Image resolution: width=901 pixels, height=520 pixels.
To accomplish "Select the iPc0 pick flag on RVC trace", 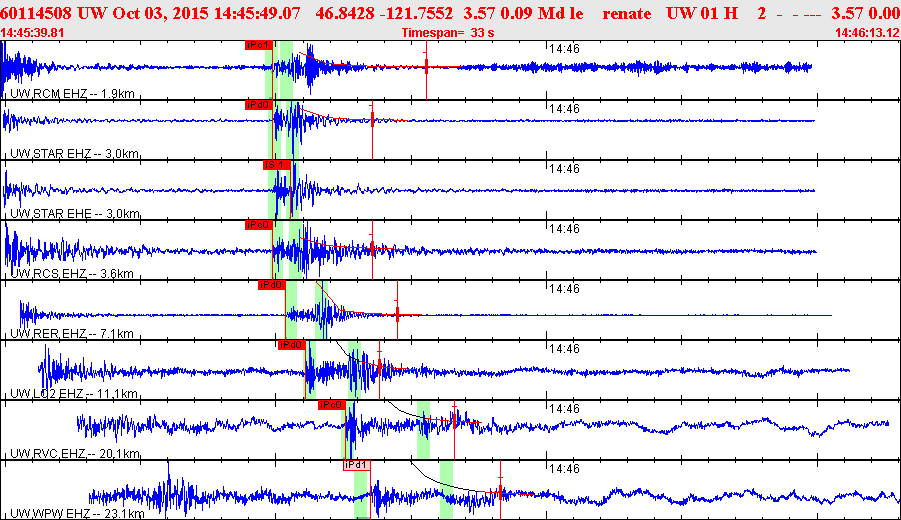I will pyautogui.click(x=331, y=405).
